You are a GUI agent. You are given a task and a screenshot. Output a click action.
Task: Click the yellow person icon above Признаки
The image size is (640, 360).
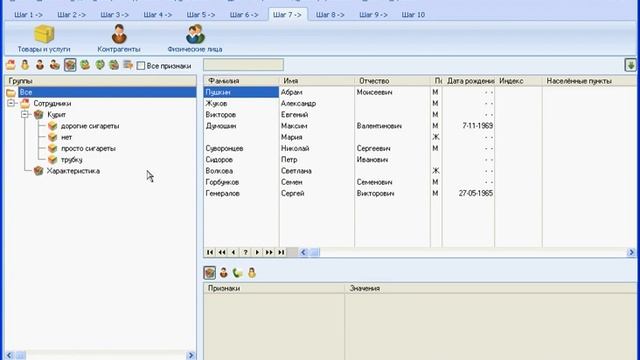(x=252, y=273)
